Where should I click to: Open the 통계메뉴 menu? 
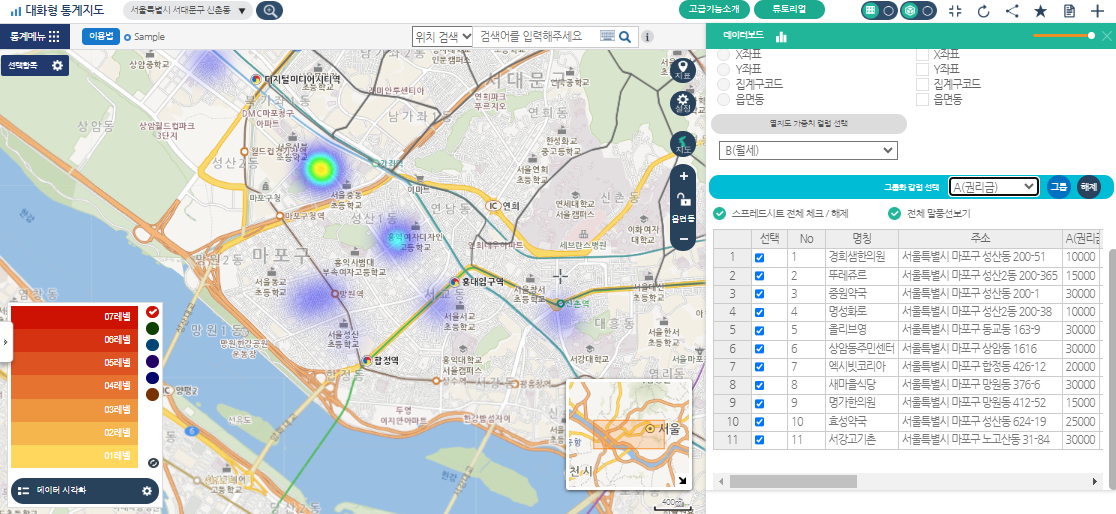[x=35, y=36]
